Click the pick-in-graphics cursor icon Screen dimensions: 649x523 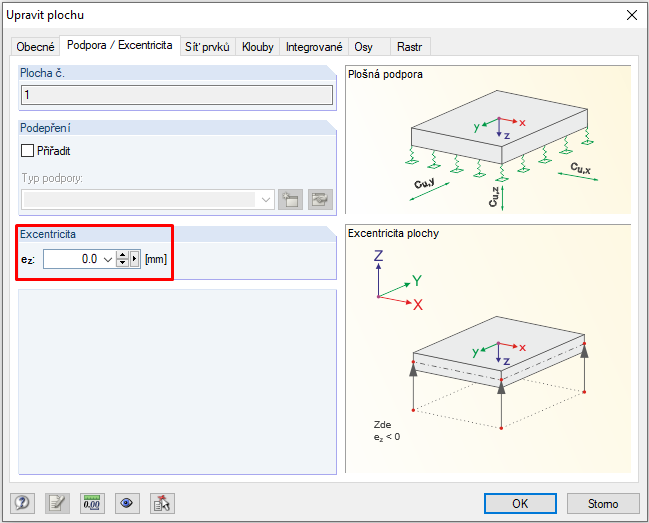pos(162,503)
